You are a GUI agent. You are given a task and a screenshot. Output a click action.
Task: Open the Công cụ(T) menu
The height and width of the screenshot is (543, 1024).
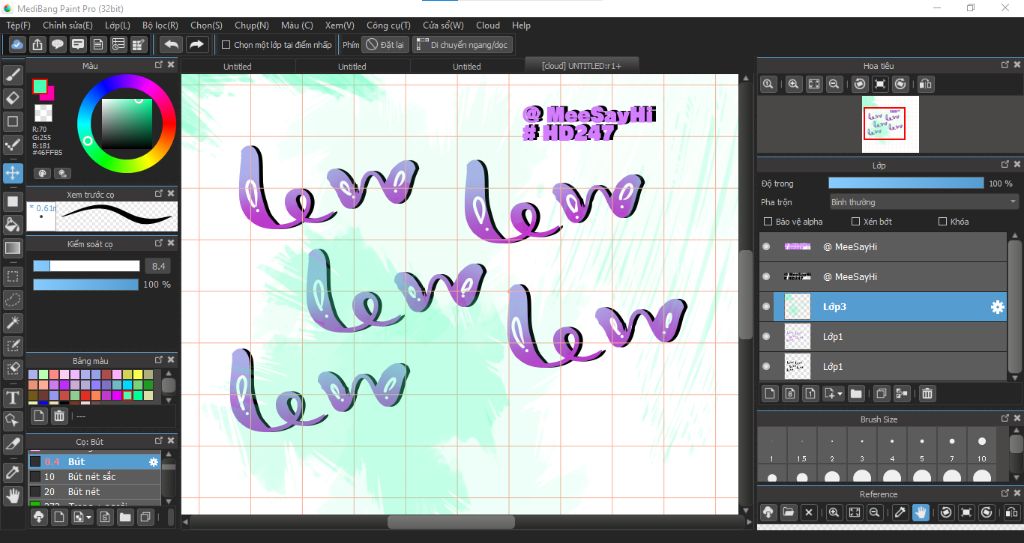pos(389,25)
